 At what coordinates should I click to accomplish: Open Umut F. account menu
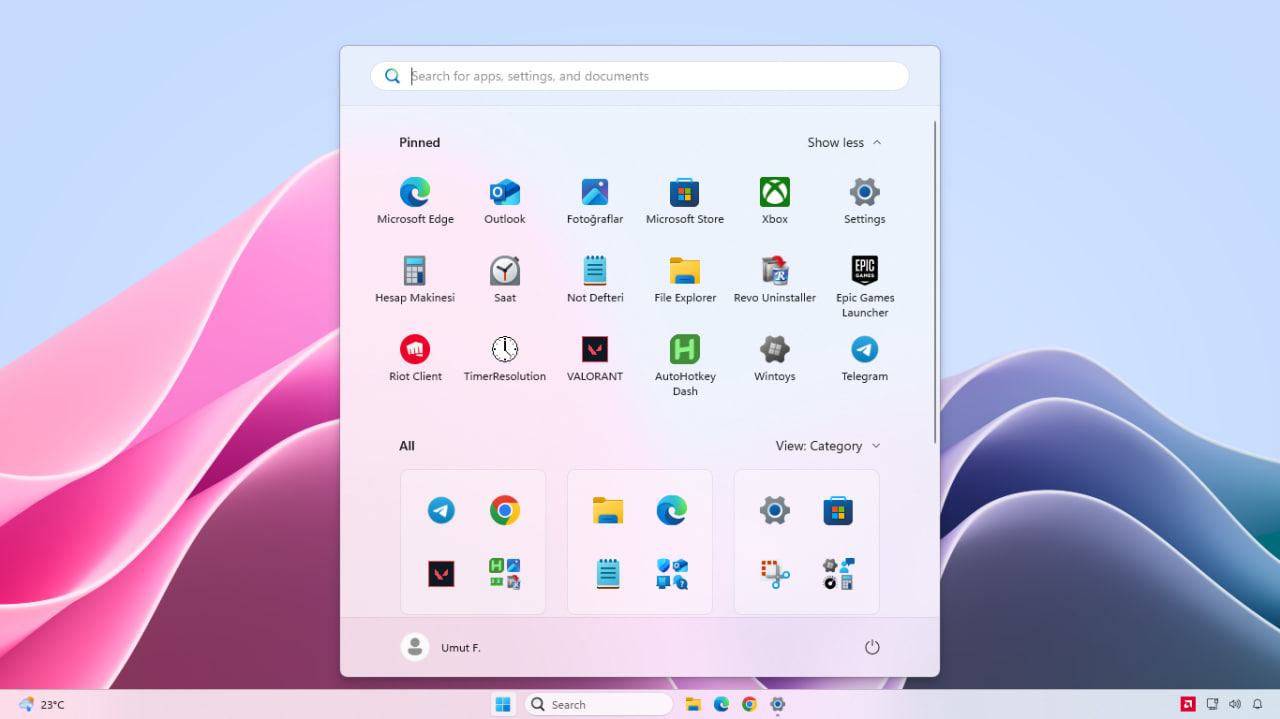(441, 647)
